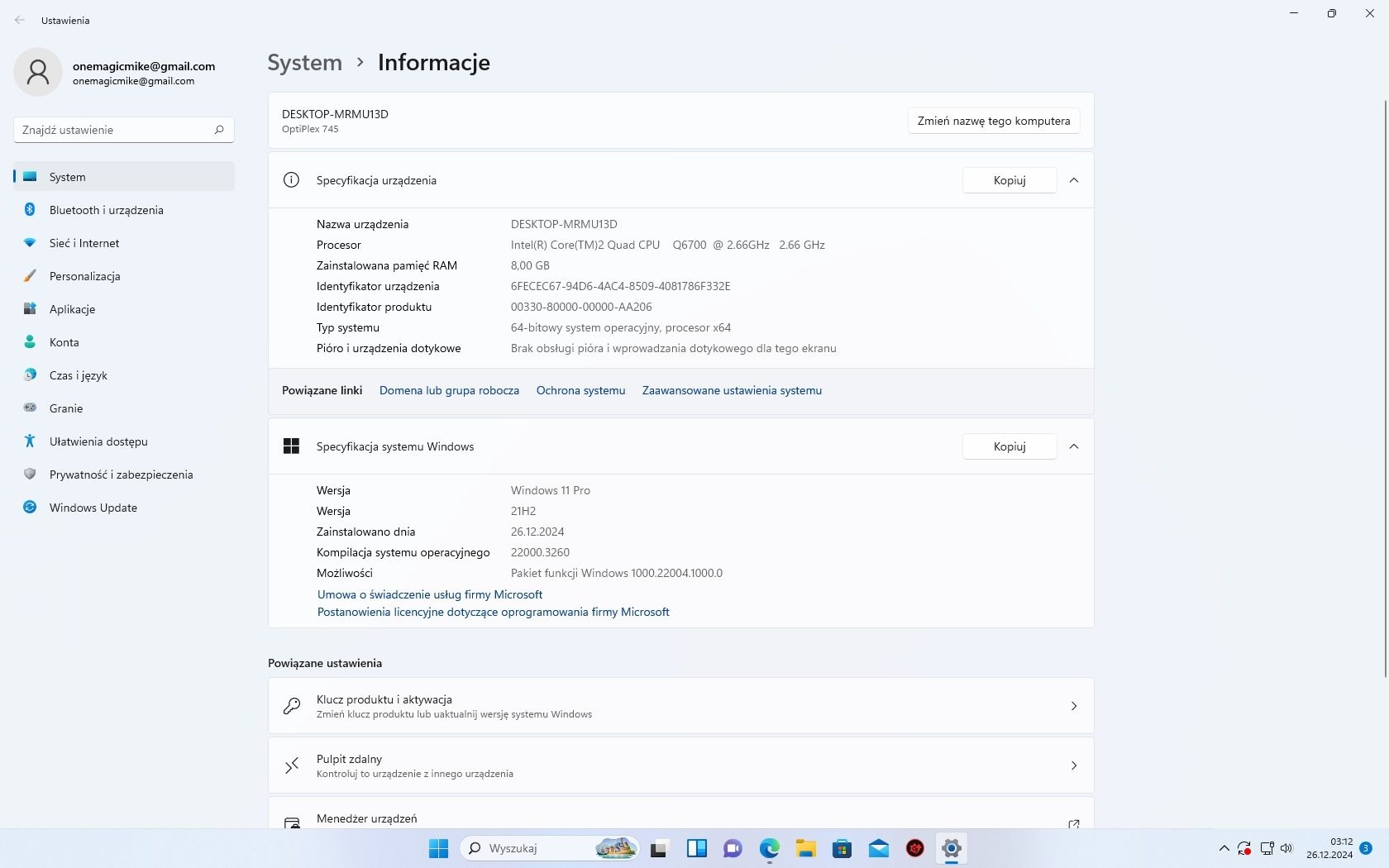Click Zmień nazwę tego komputera button
1389x868 pixels.
tap(994, 121)
